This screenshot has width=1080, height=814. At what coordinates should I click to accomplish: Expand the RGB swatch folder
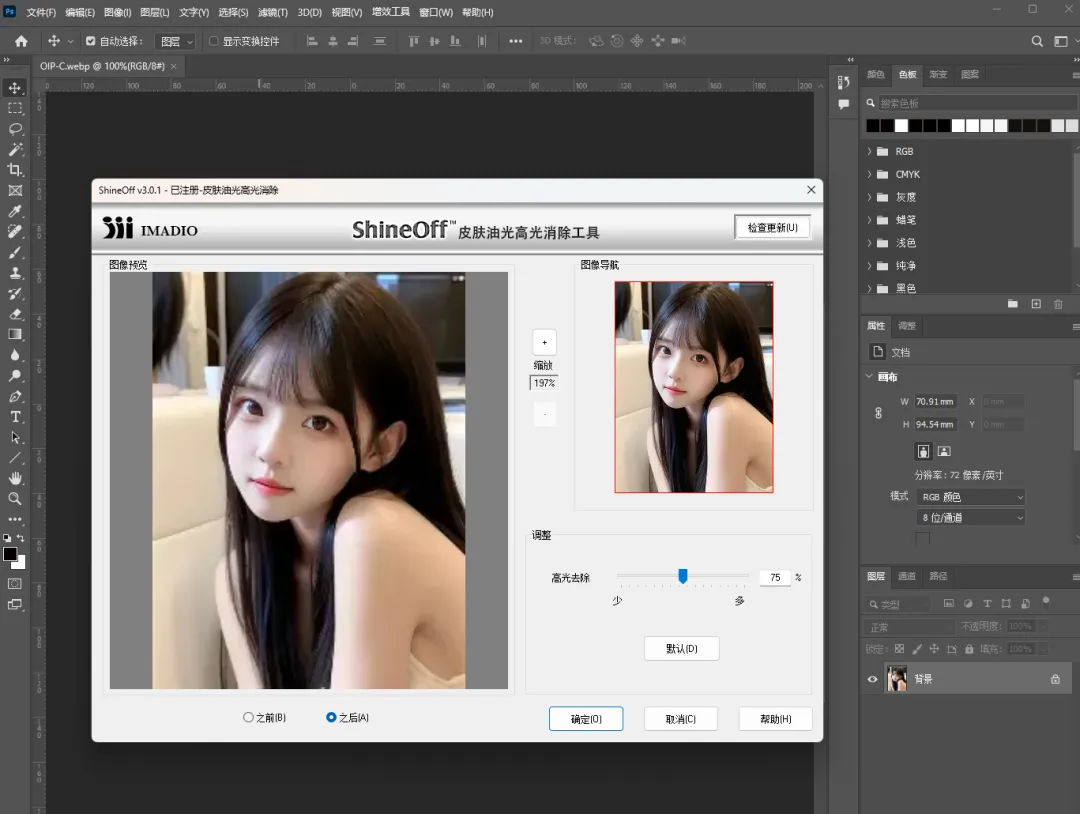pyautogui.click(x=870, y=152)
